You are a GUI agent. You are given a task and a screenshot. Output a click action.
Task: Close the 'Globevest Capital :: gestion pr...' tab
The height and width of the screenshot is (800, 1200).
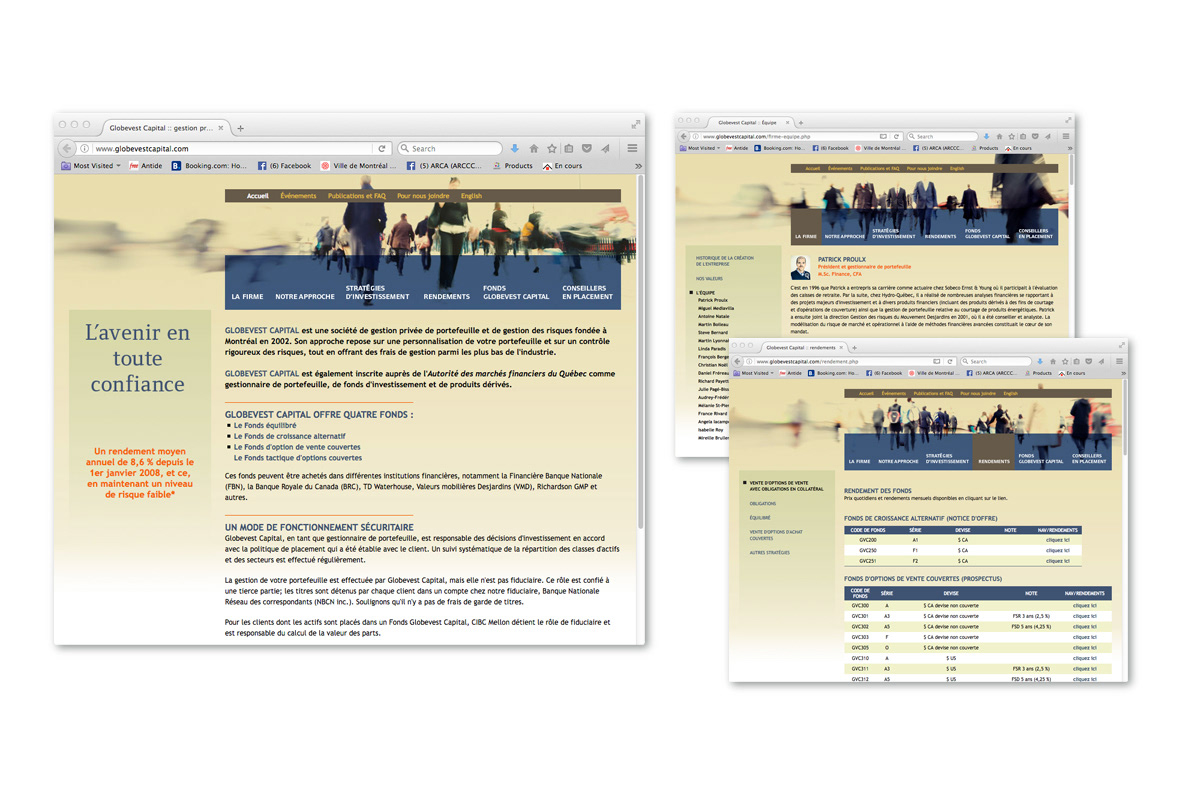click(x=223, y=128)
